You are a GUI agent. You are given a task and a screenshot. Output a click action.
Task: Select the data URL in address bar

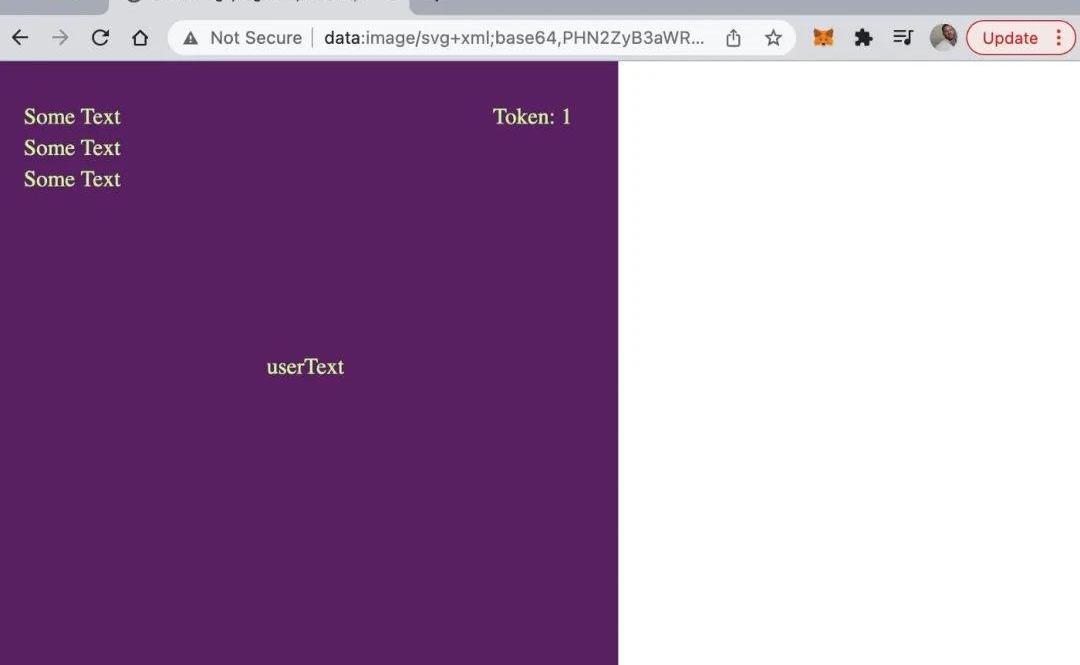point(514,38)
